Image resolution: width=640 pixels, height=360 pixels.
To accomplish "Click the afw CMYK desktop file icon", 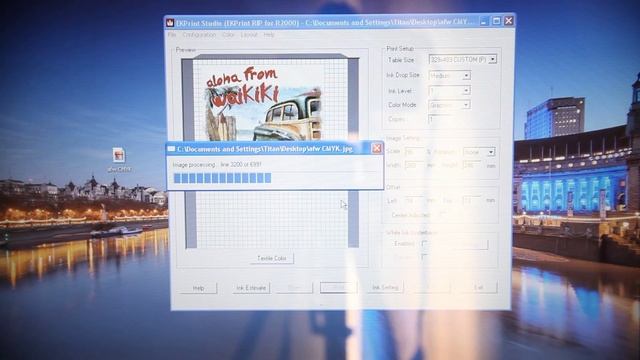I will (x=119, y=156).
